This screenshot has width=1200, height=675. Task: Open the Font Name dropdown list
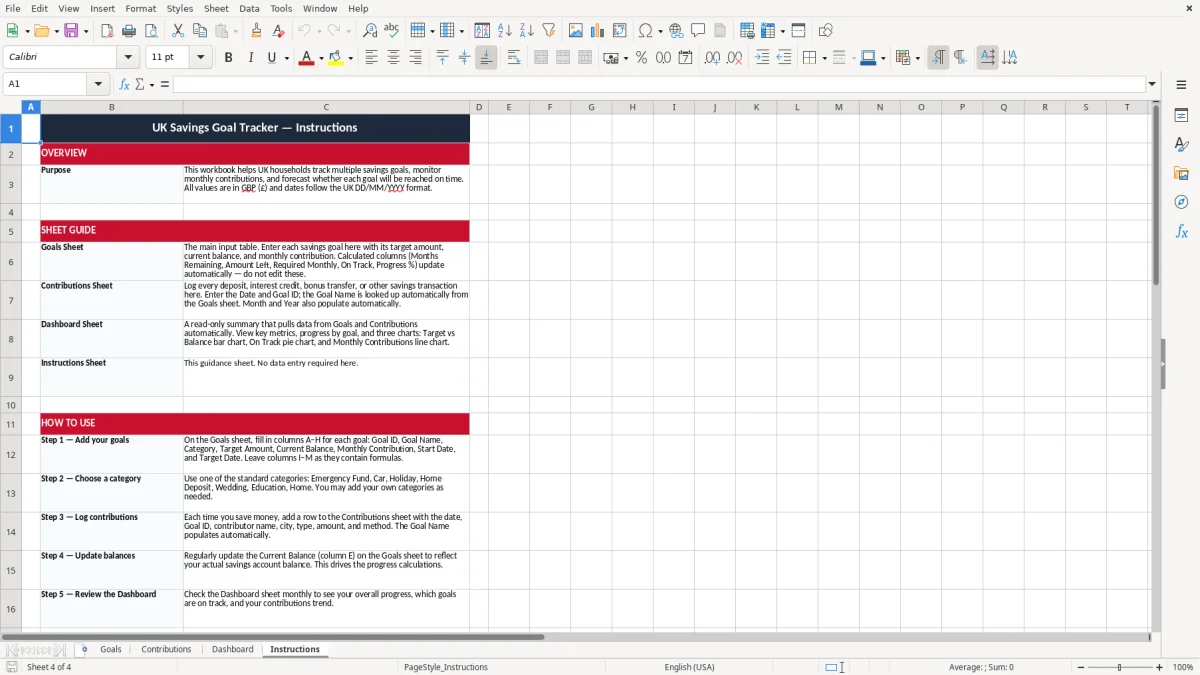coord(128,57)
